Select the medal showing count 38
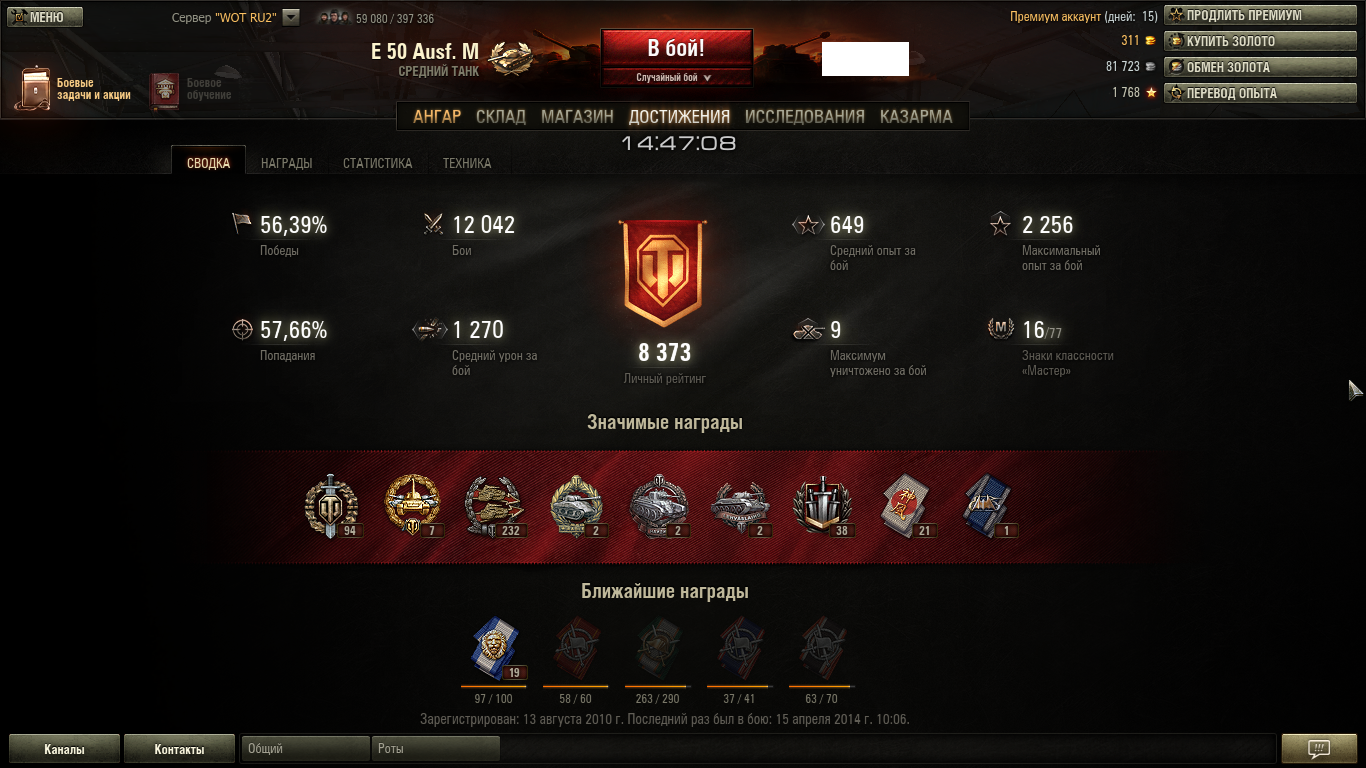The image size is (1366, 768). pyautogui.click(x=821, y=507)
